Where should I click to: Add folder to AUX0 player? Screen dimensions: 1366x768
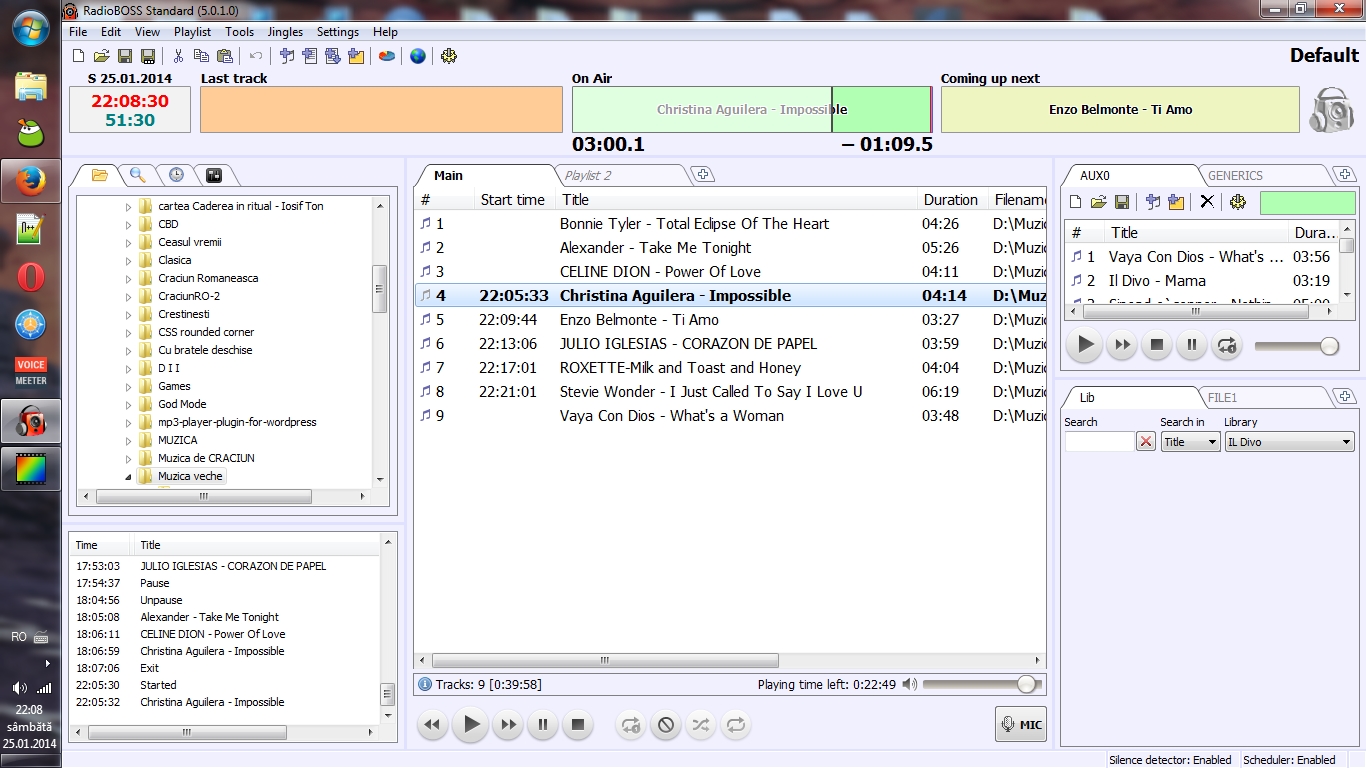pos(1176,202)
